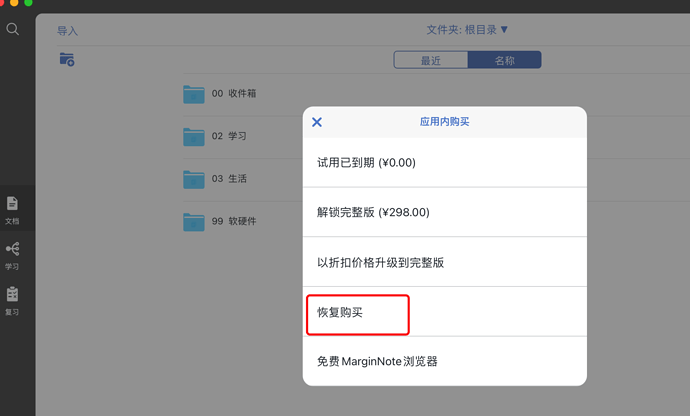Viewport: 690px width, 416px height.
Task: Expand the 文件夹: 根目录 dropdown
Action: [467, 29]
